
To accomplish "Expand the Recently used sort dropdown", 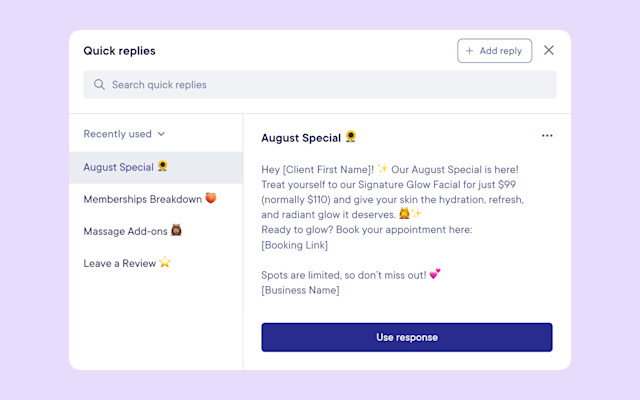I will [x=124, y=134].
